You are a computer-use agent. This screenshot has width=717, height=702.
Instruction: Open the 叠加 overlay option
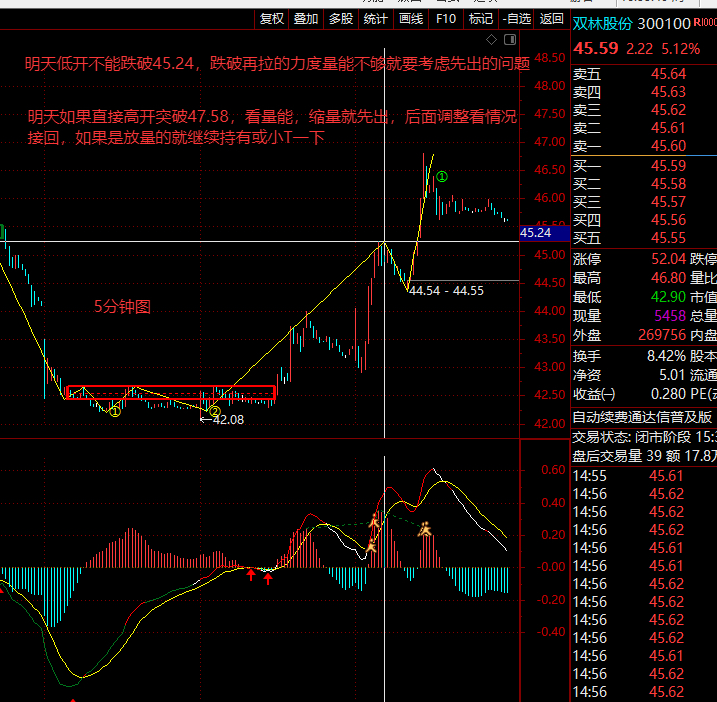click(306, 19)
